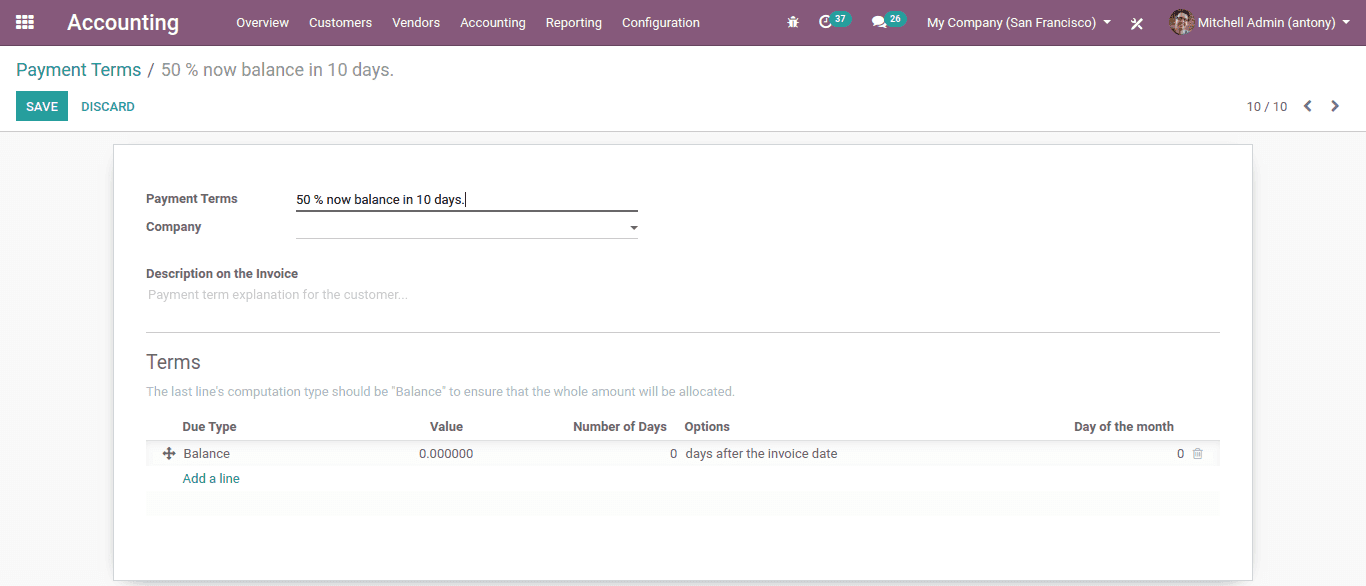Go to previous record arrow
The image size is (1366, 586).
pyautogui.click(x=1307, y=106)
